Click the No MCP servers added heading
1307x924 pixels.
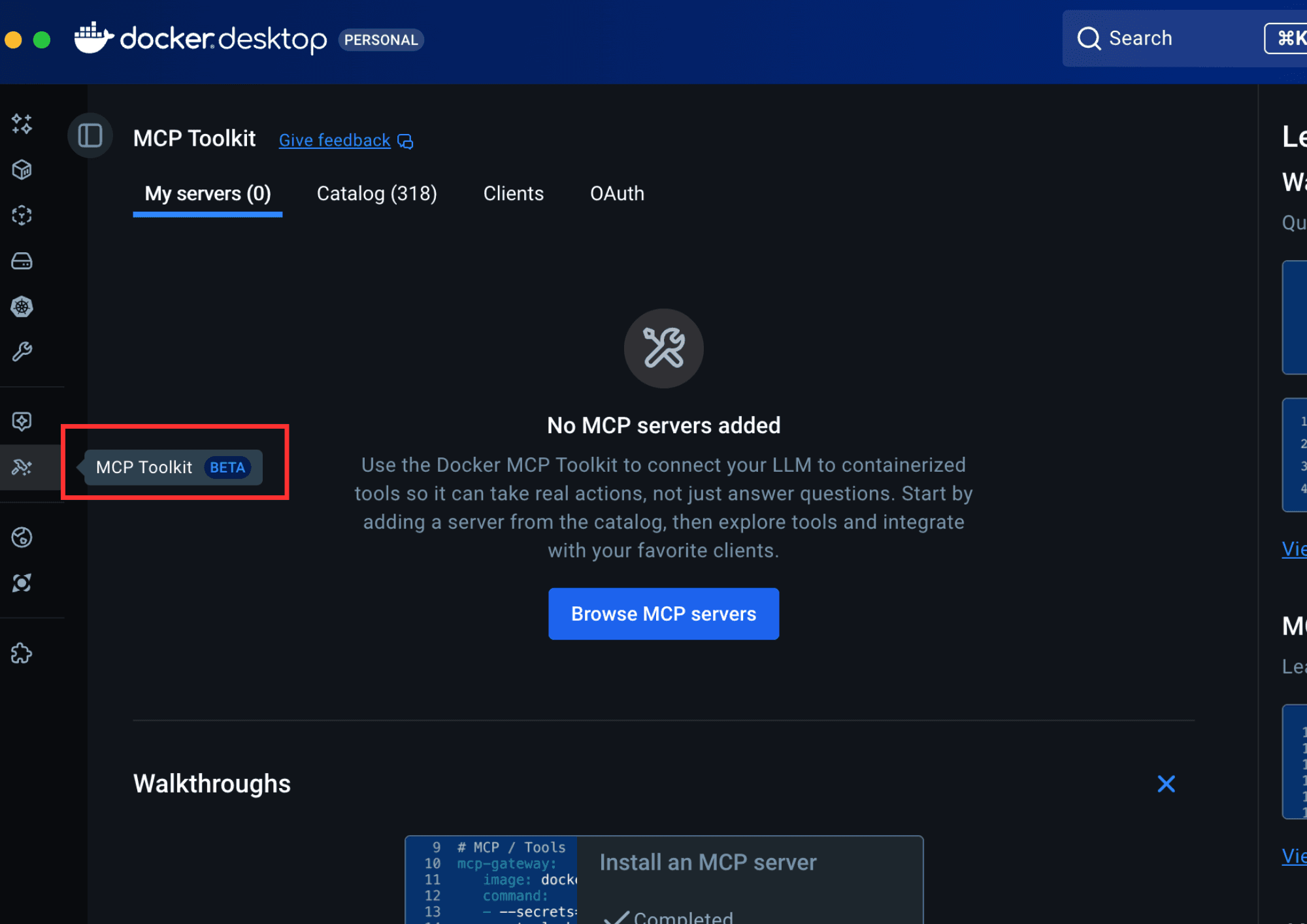(x=663, y=425)
